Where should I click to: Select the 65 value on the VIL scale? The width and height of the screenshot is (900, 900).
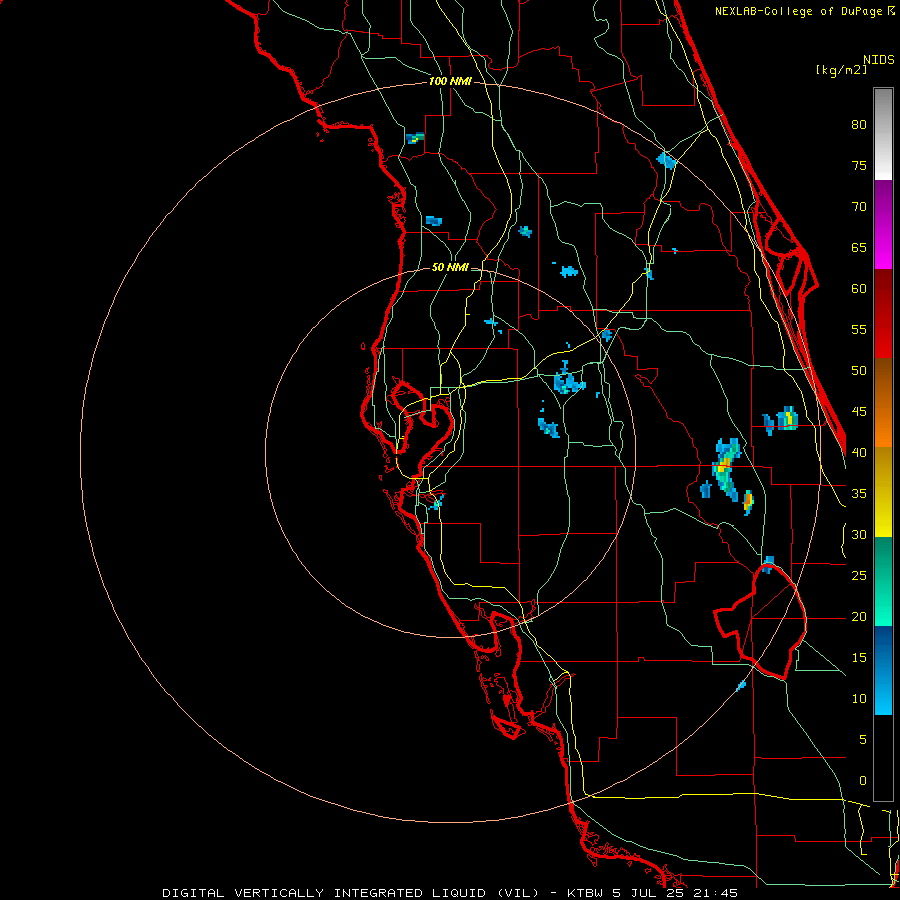pyautogui.click(x=859, y=248)
